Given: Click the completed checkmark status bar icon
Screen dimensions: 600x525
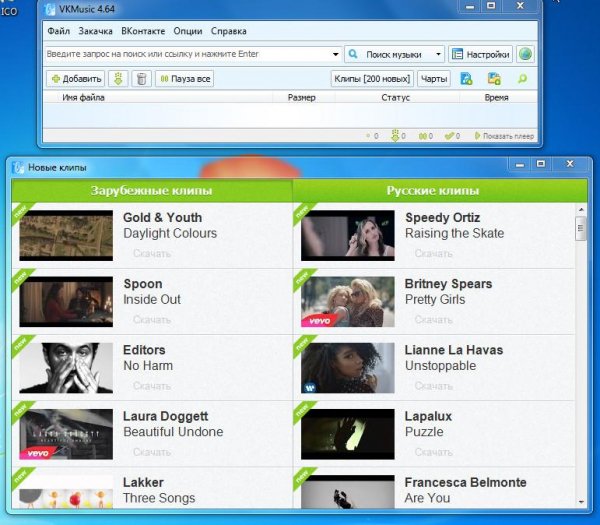Looking at the screenshot, I should click(452, 136).
